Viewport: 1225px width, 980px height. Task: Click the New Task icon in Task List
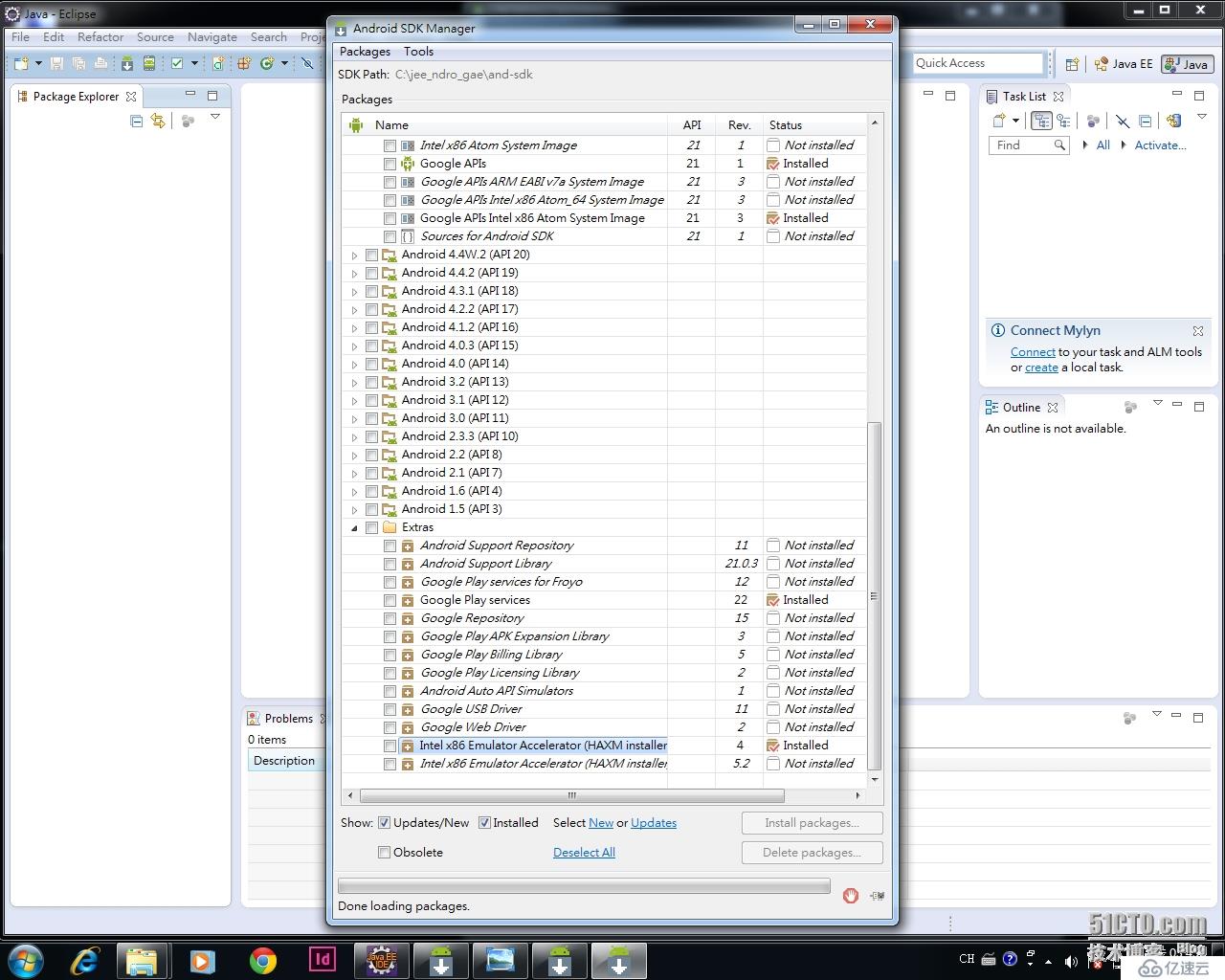point(998,121)
